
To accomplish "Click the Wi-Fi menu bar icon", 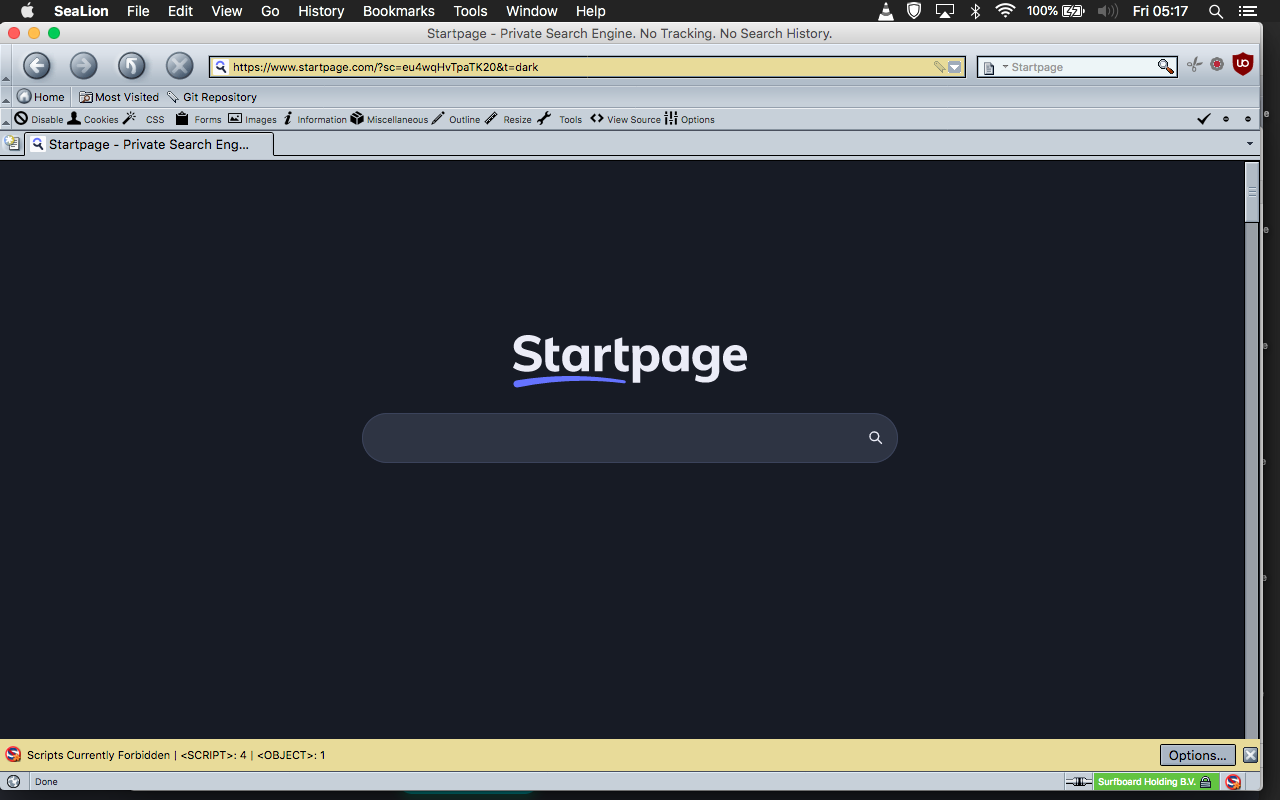I will click(x=1005, y=11).
